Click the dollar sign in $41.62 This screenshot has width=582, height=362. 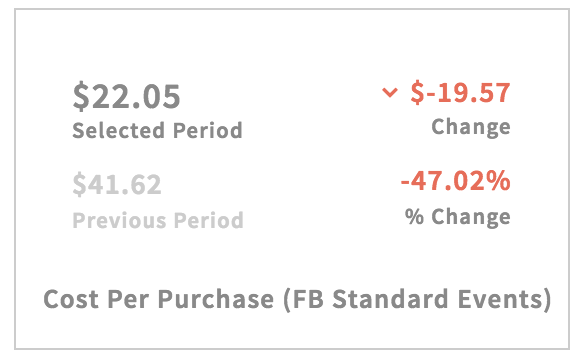click(x=79, y=185)
